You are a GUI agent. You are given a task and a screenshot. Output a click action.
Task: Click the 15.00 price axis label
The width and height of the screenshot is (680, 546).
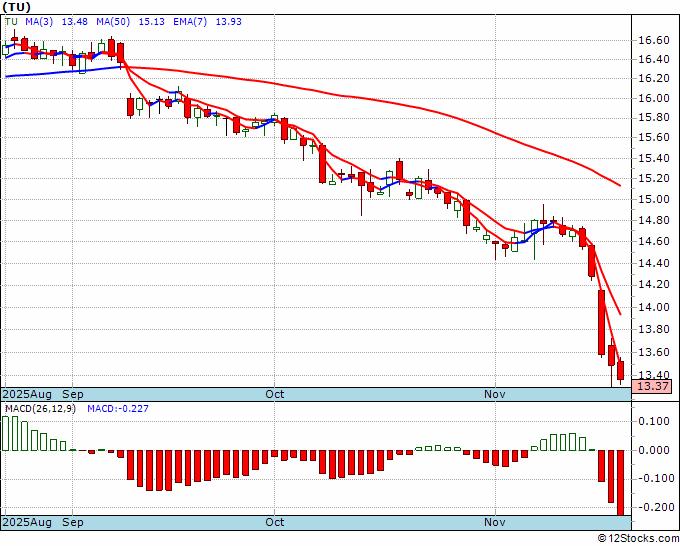point(654,199)
